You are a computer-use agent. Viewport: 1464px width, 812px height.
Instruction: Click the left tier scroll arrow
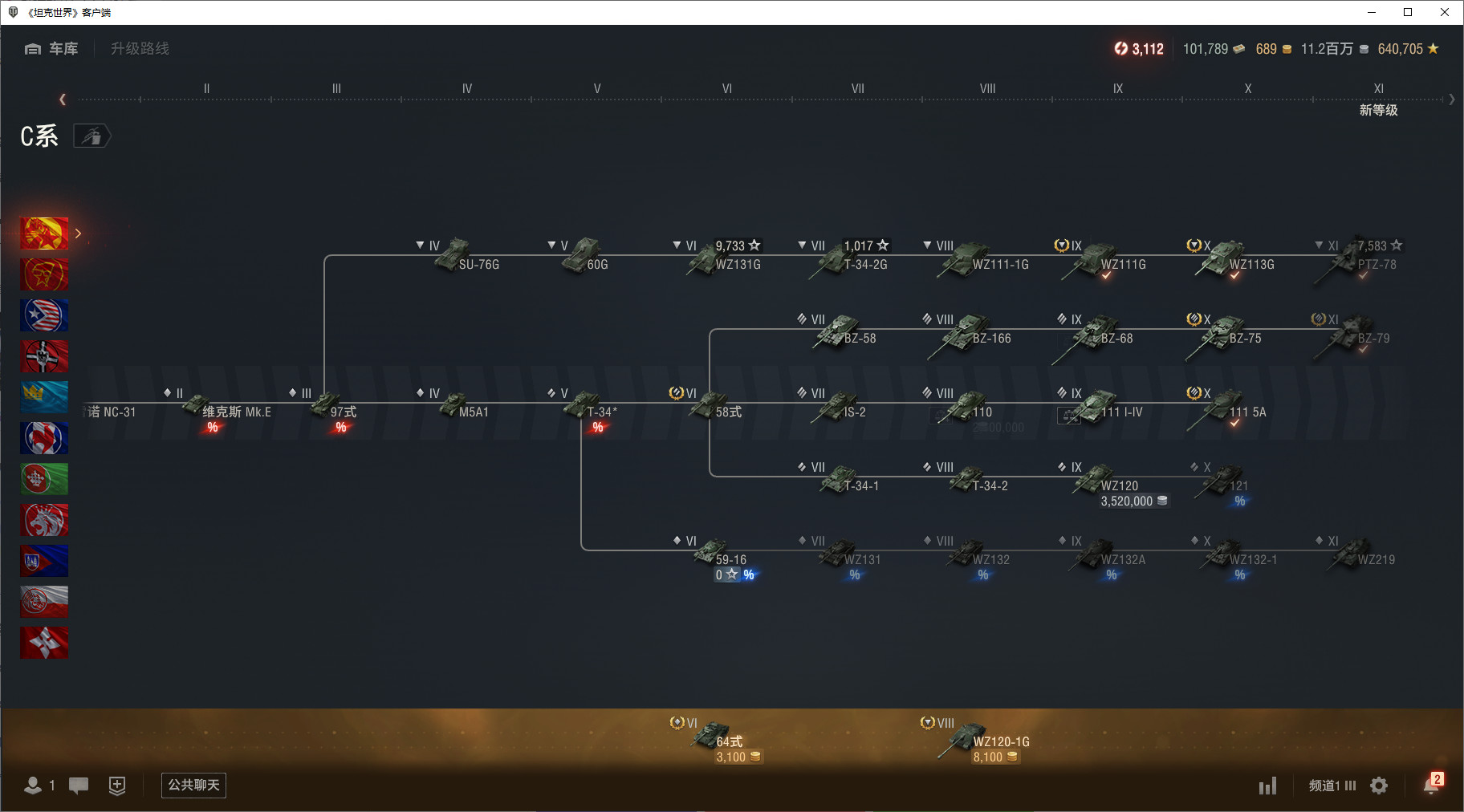tap(63, 99)
